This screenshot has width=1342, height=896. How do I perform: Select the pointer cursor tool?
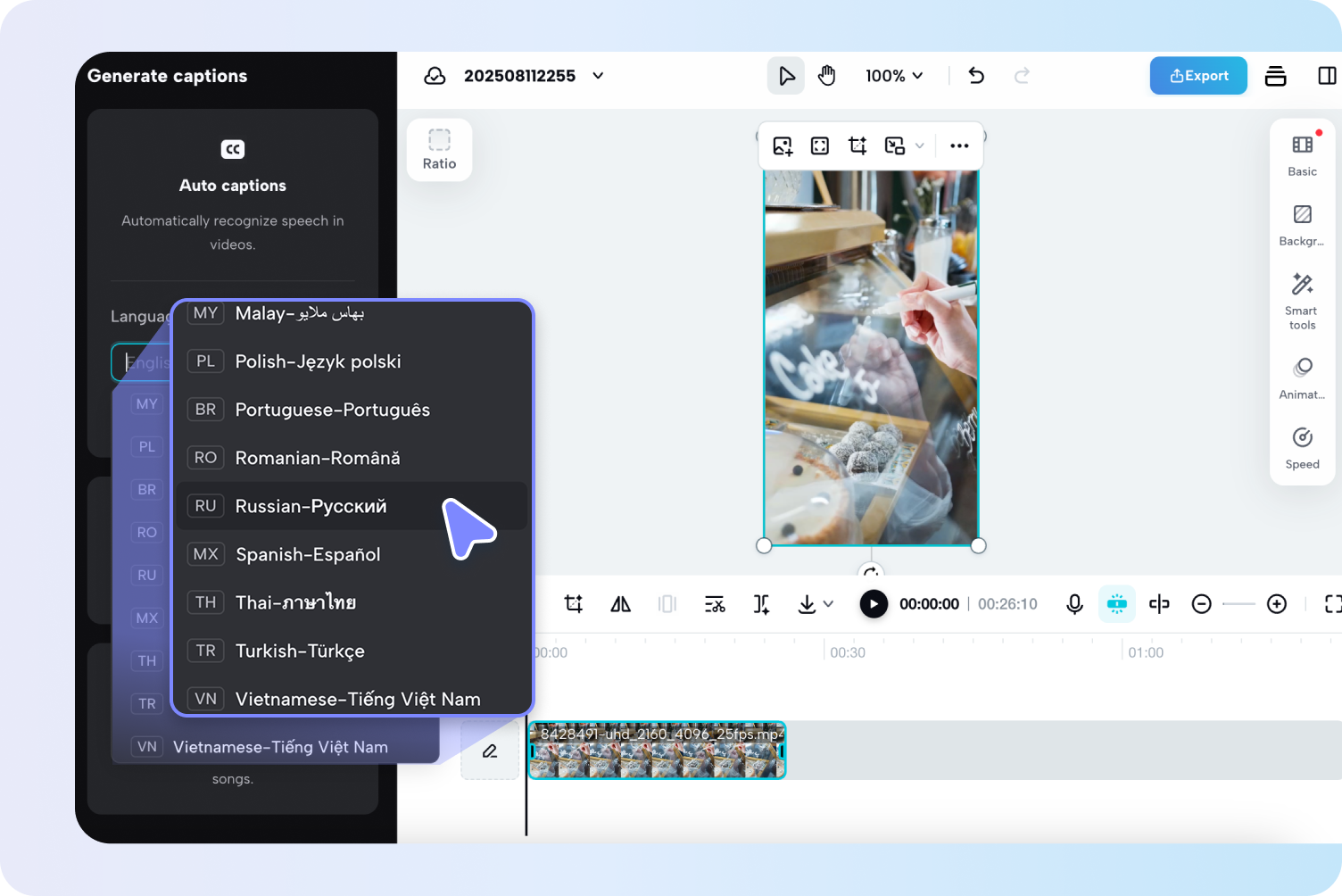click(x=786, y=76)
